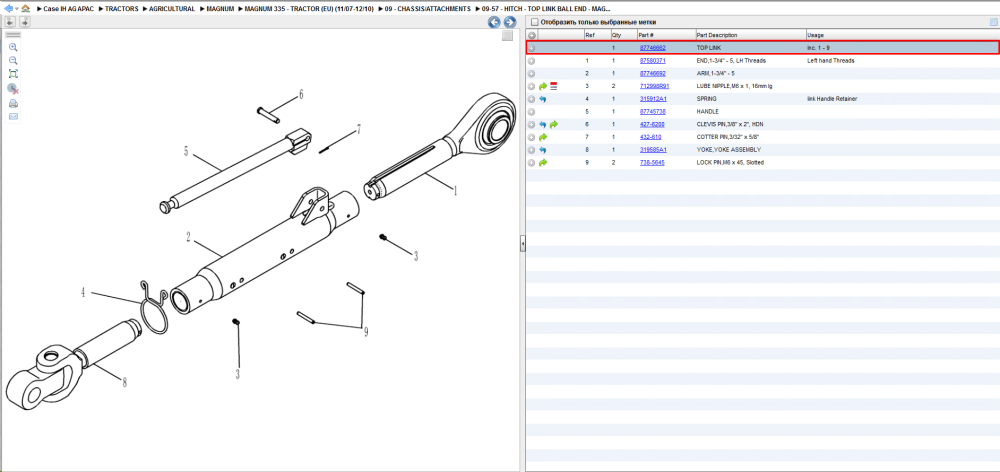Toggle marker circle for YOKE ASSEMBLY row
This screenshot has height=472, width=1000.
pyautogui.click(x=532, y=150)
